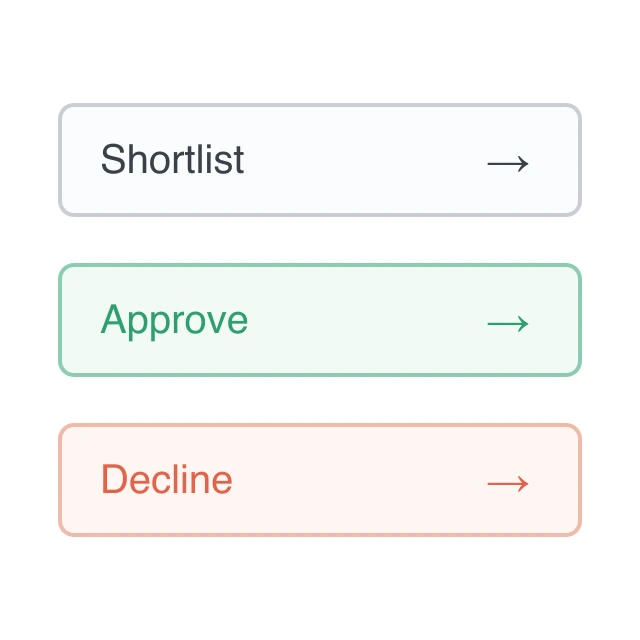Click the red Decline button
Screen dimensions: 640x640
[320, 480]
